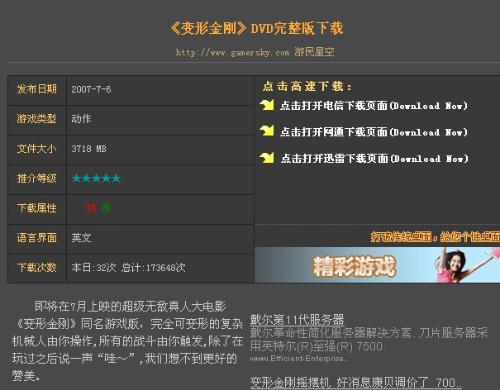Click the 戴尔革命性简化服务器解决方案 ad description

click(x=369, y=340)
